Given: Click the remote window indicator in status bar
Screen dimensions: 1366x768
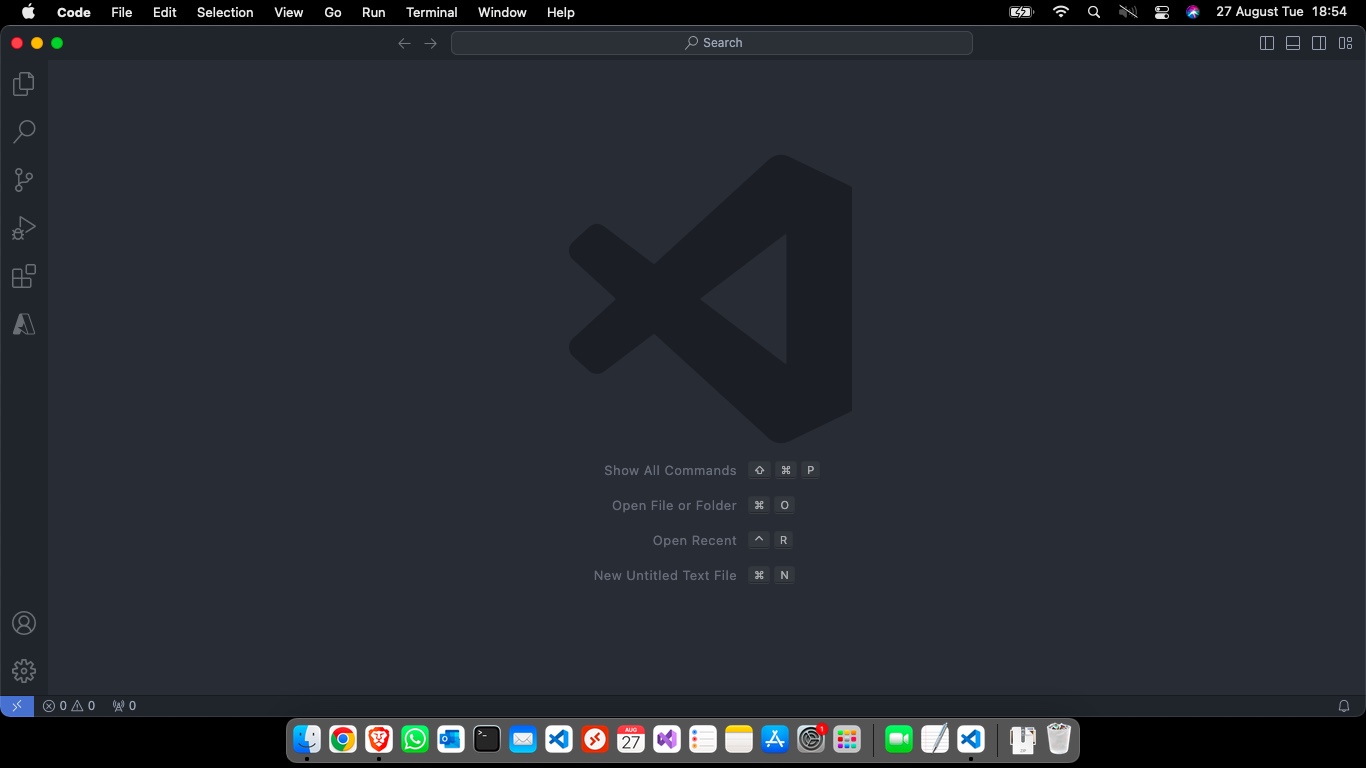Looking at the screenshot, I should coord(17,706).
